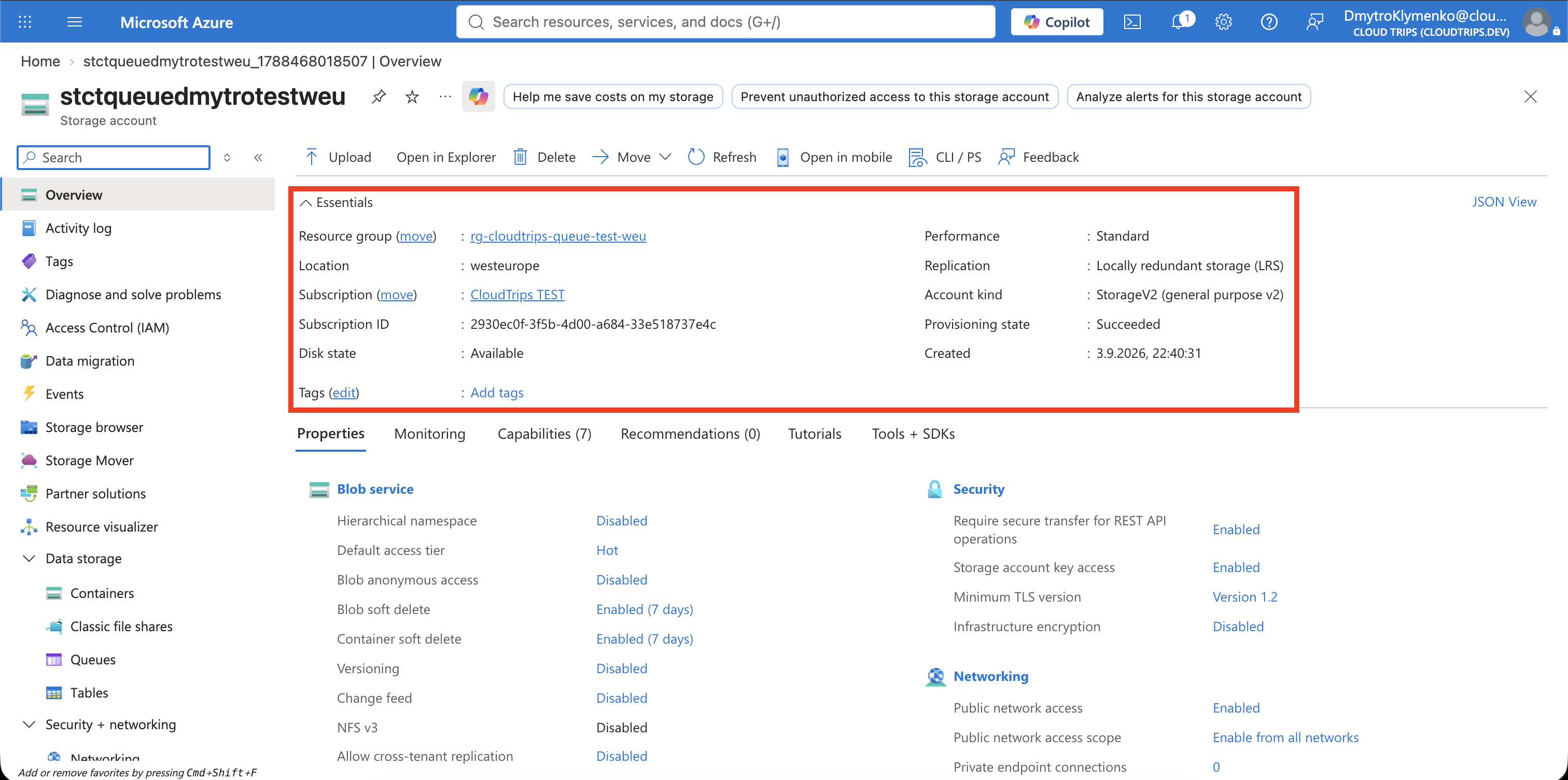Viewport: 1568px width, 780px height.
Task: Click Prevent unauthorized access suggestion
Action: point(895,97)
